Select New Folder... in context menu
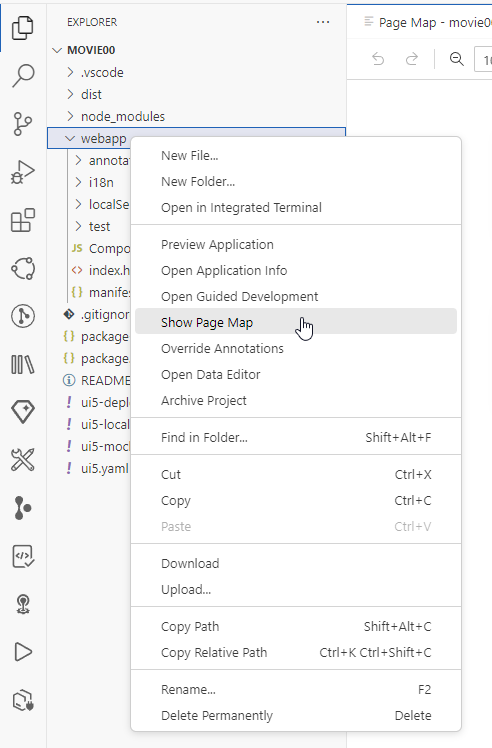The image size is (492, 748). 296,182
